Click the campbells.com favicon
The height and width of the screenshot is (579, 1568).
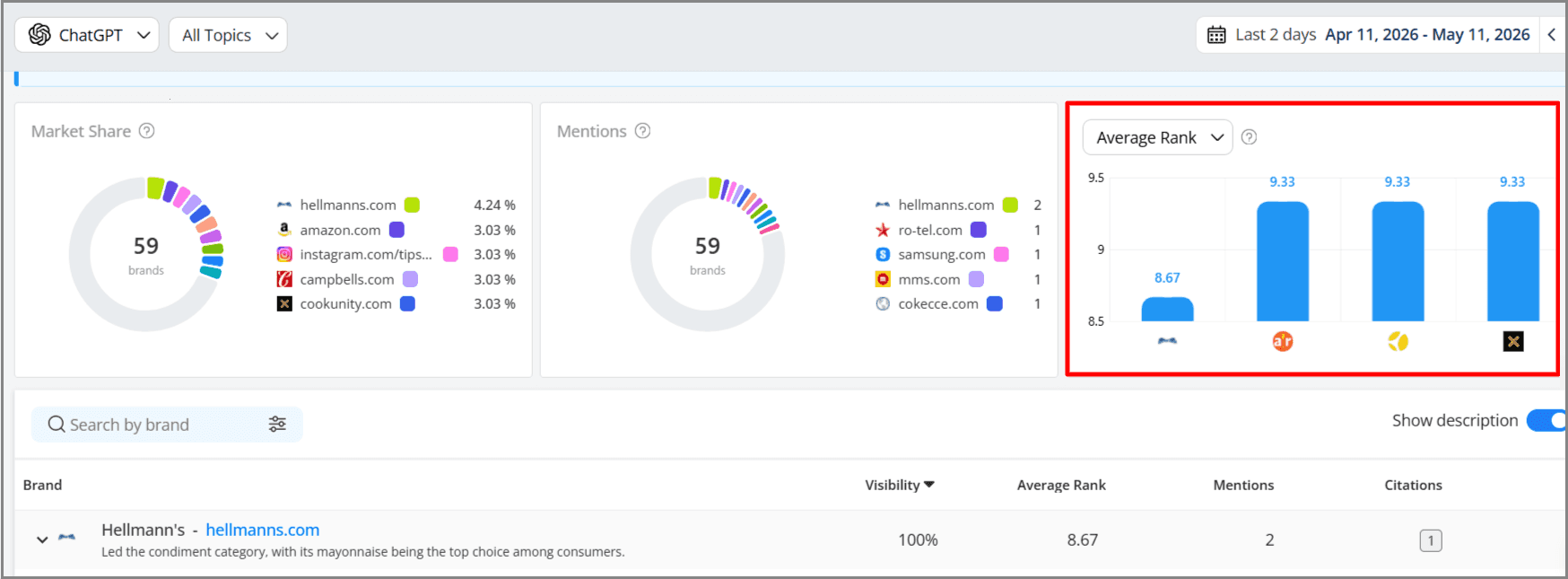click(x=284, y=279)
